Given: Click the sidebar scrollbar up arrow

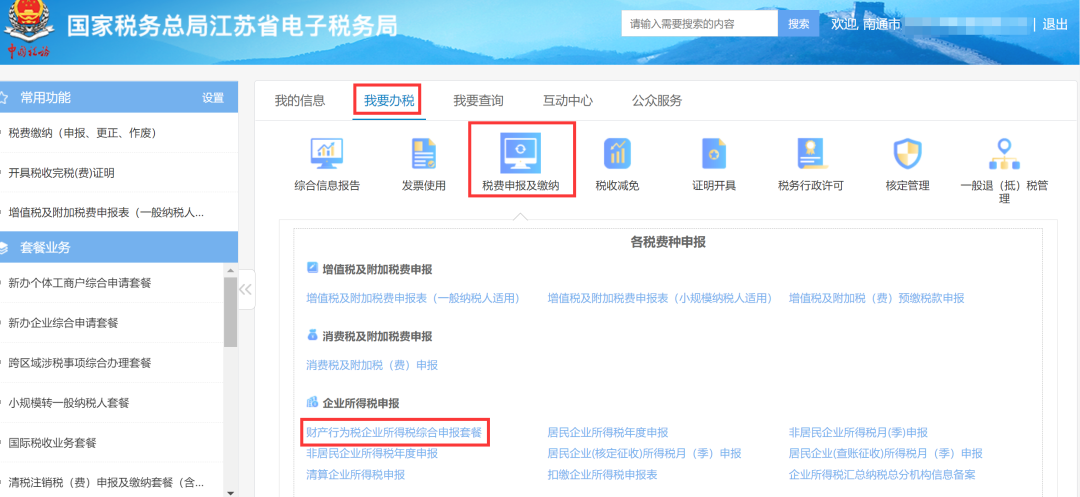Looking at the screenshot, I should (x=231, y=269).
